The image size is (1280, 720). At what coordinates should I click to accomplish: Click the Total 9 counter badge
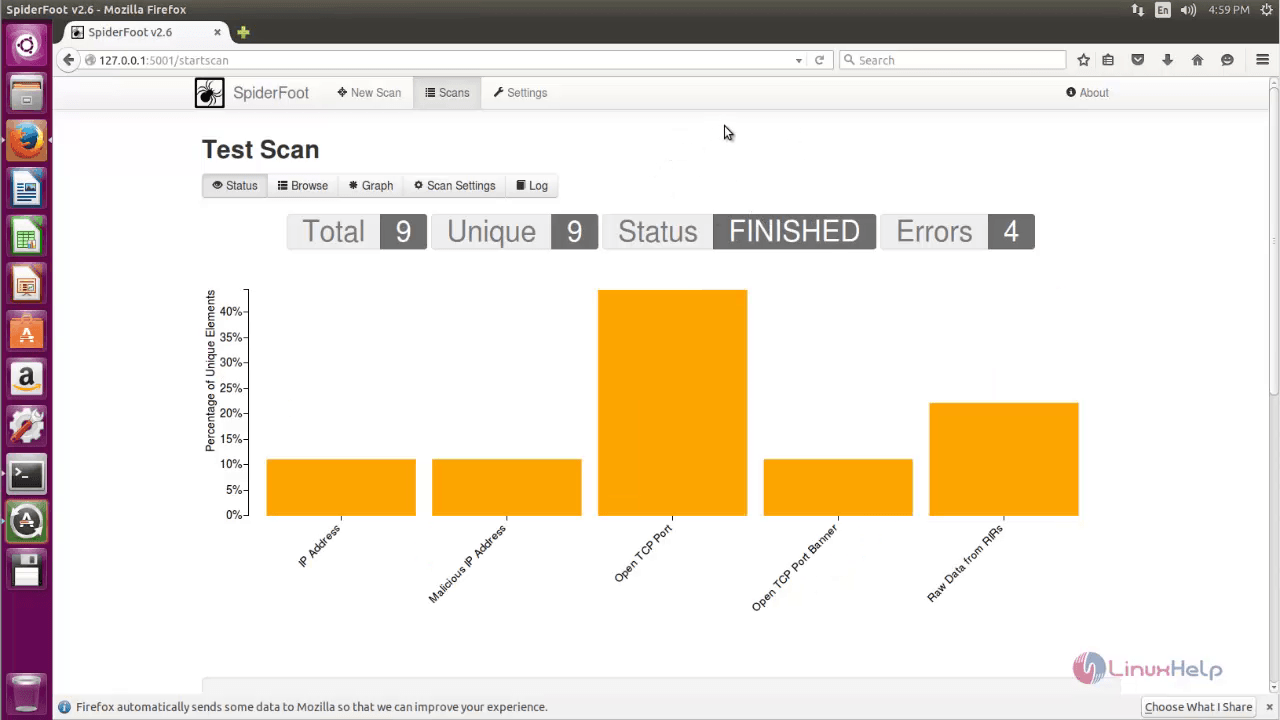(357, 232)
